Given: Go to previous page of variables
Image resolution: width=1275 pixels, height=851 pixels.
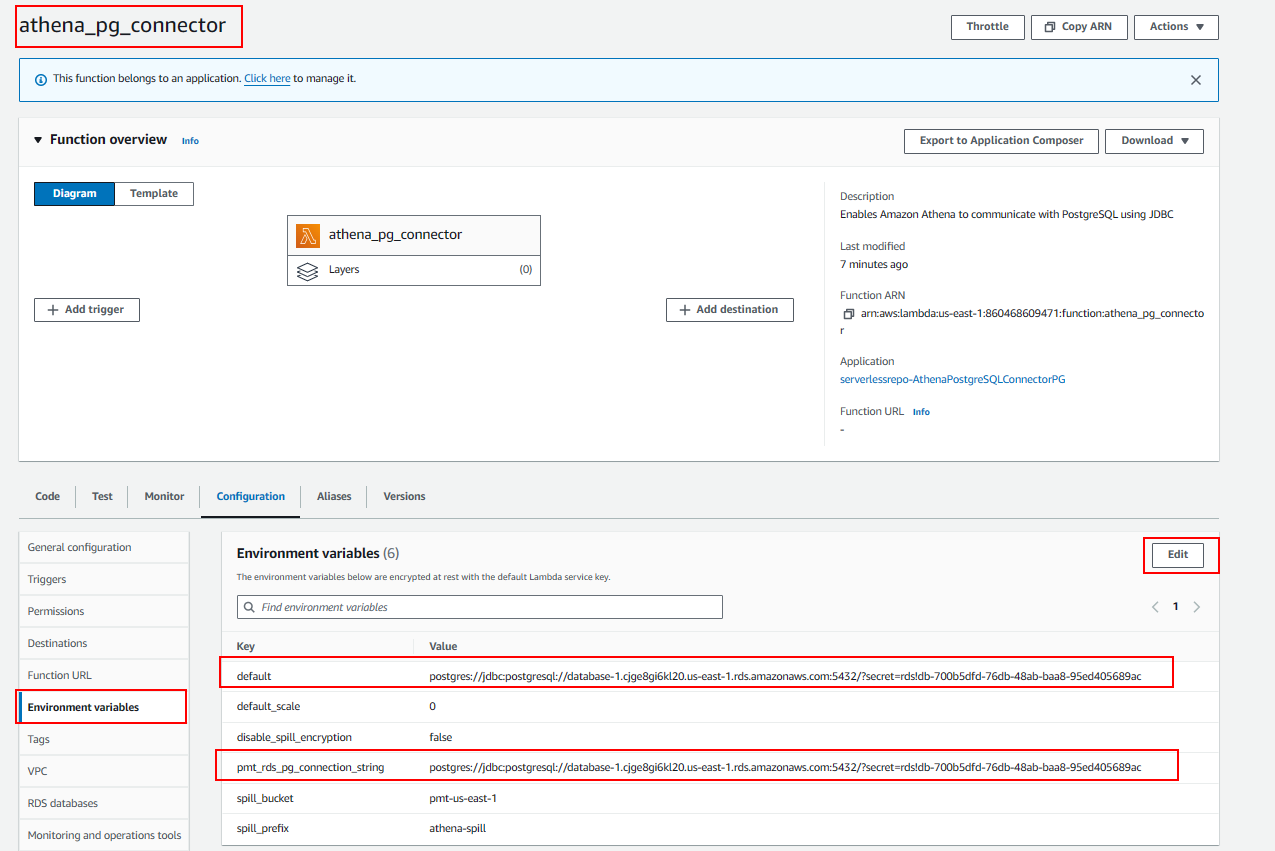Looking at the screenshot, I should [1155, 607].
